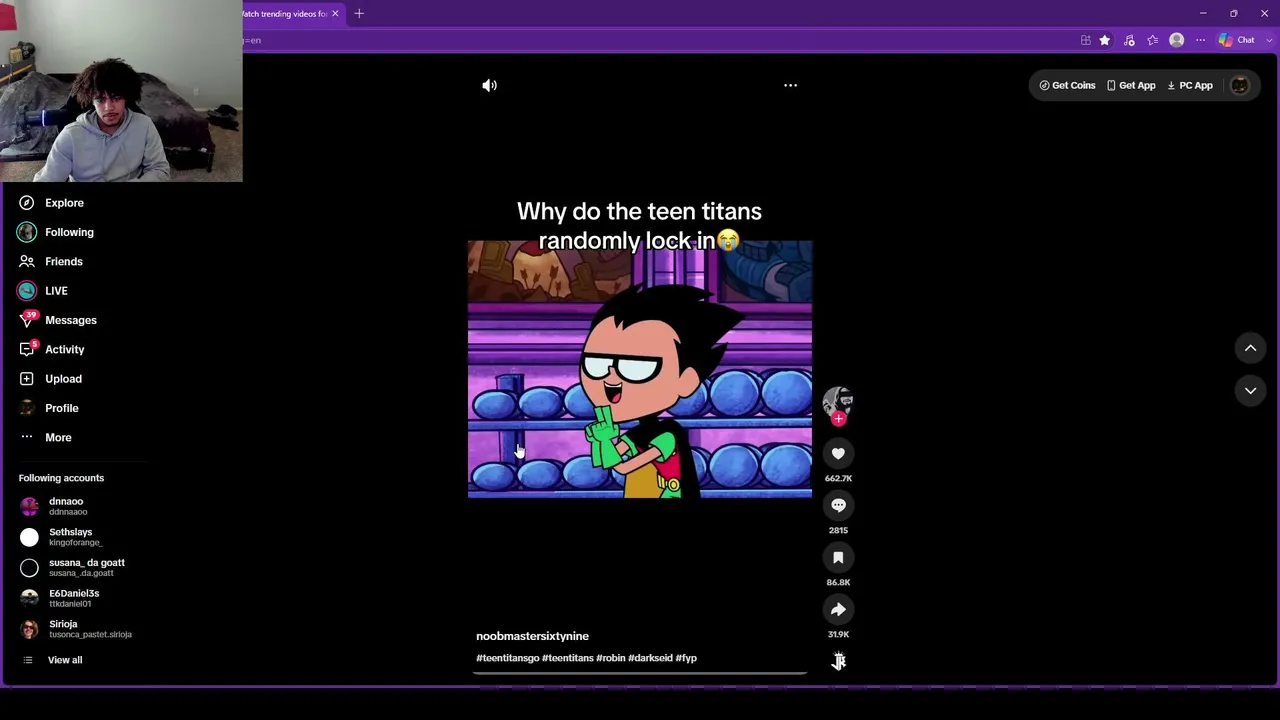Close the current browser tab

pos(335,14)
